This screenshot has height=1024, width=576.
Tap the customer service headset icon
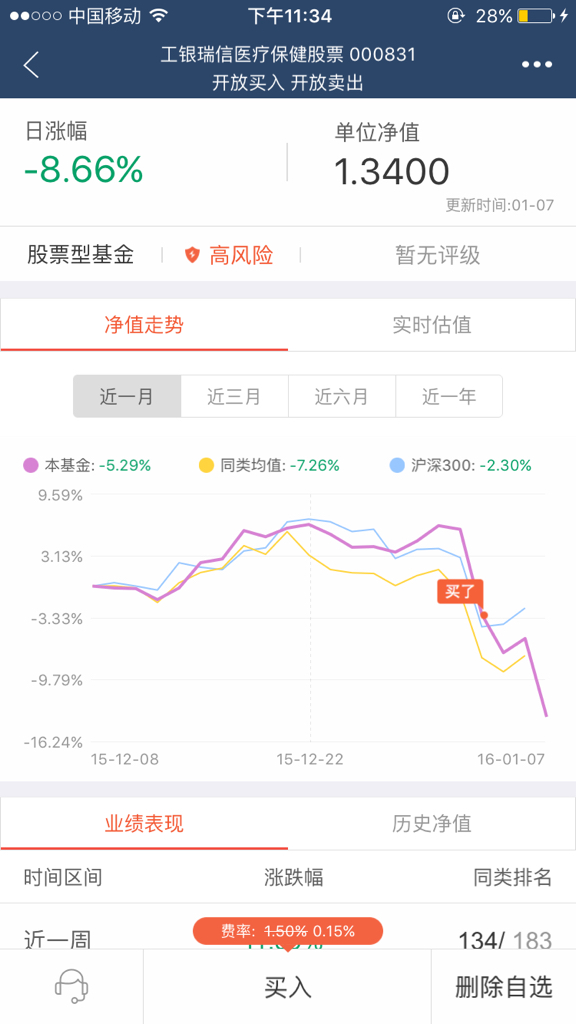71,987
